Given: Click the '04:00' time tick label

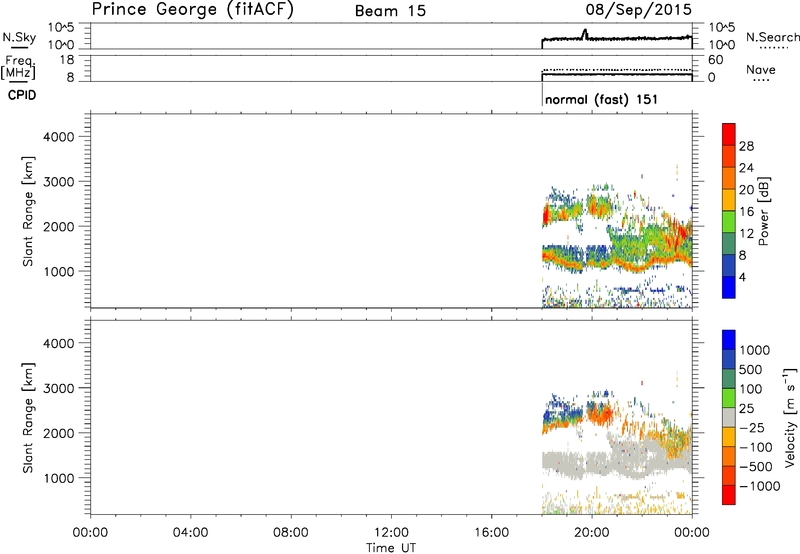Looking at the screenshot, I should coord(190,533).
